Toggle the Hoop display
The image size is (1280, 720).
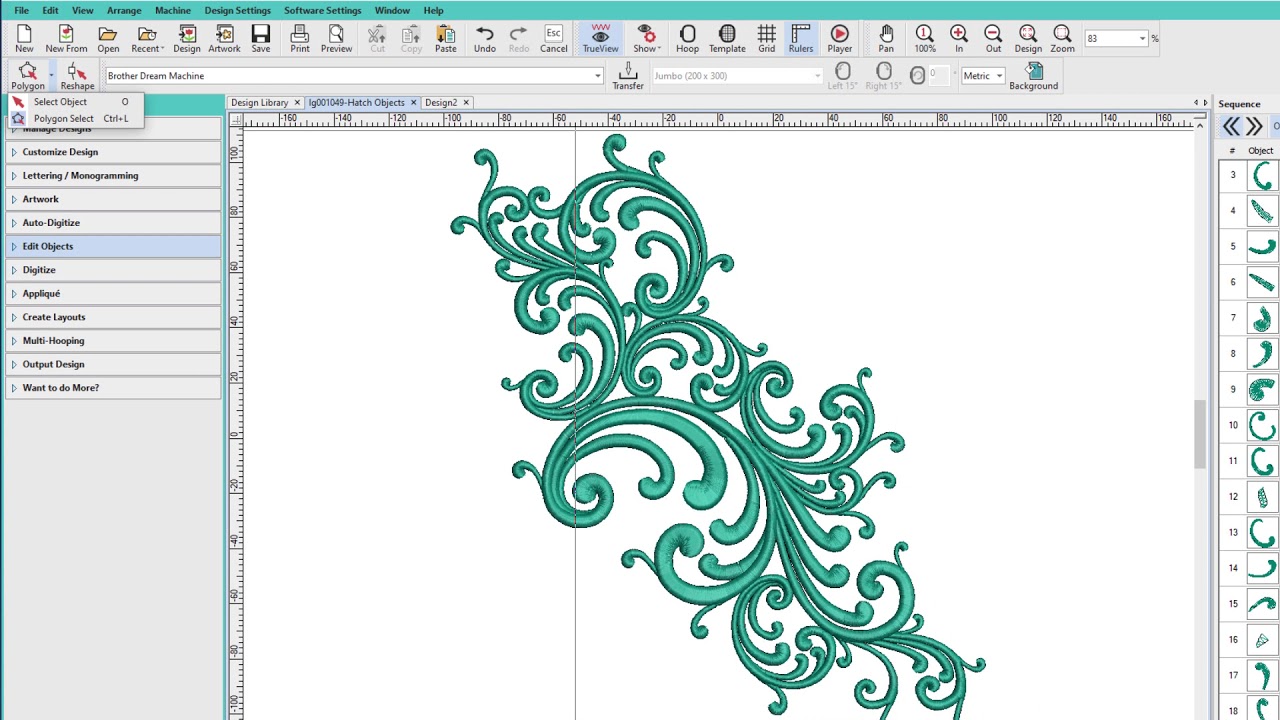(x=687, y=39)
